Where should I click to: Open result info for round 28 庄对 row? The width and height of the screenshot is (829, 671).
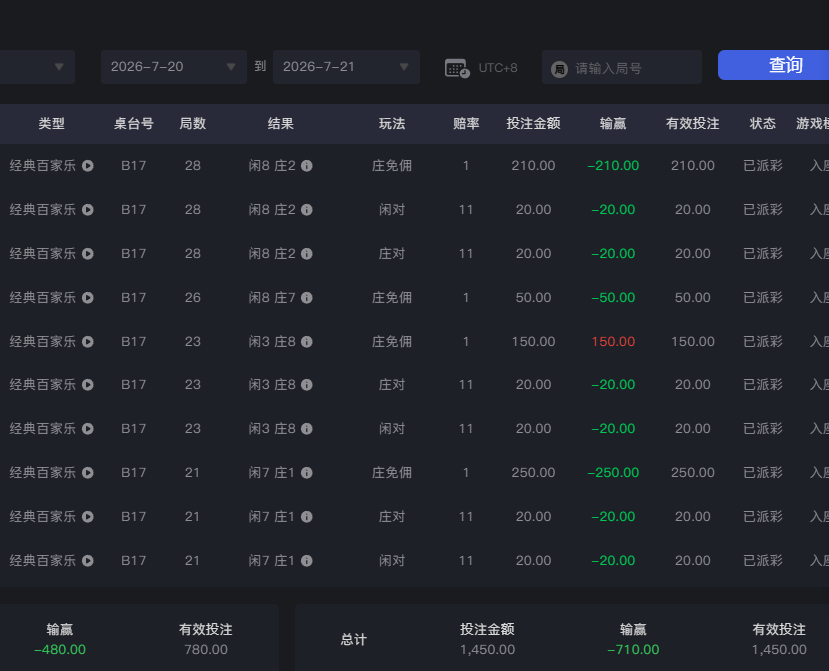(x=307, y=254)
